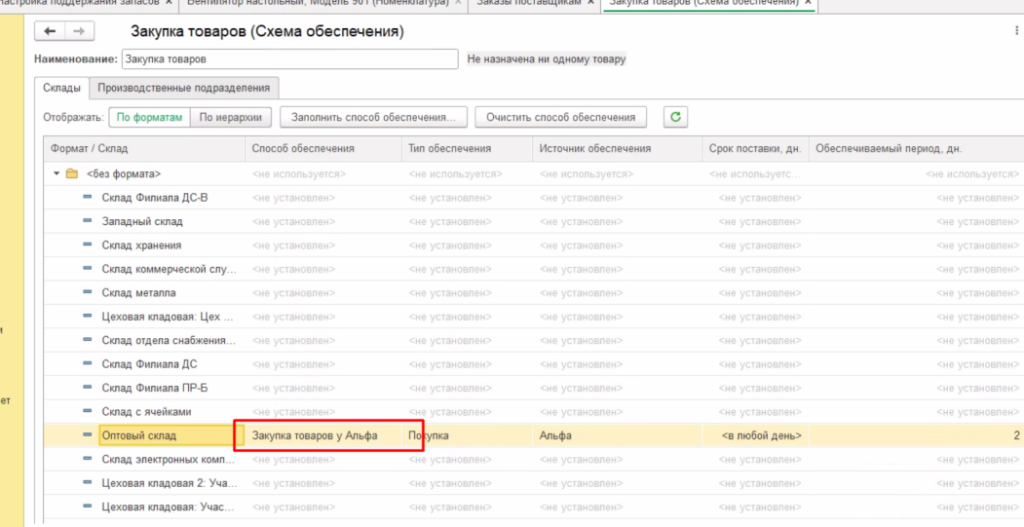Click the folder icon beside <без формата>
This screenshot has width=1024, height=527.
[x=71, y=174]
